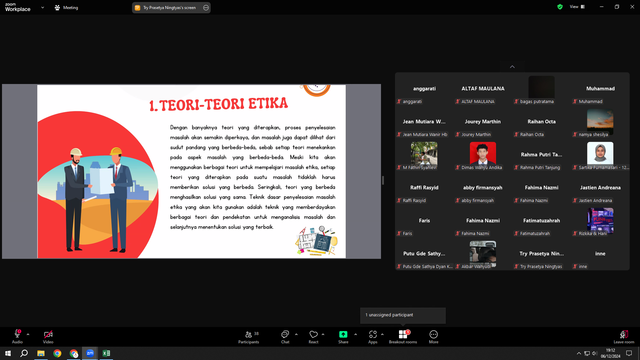640x360 pixels.
Task: Open the options icon on the screen share tab
Action: click(206, 7)
